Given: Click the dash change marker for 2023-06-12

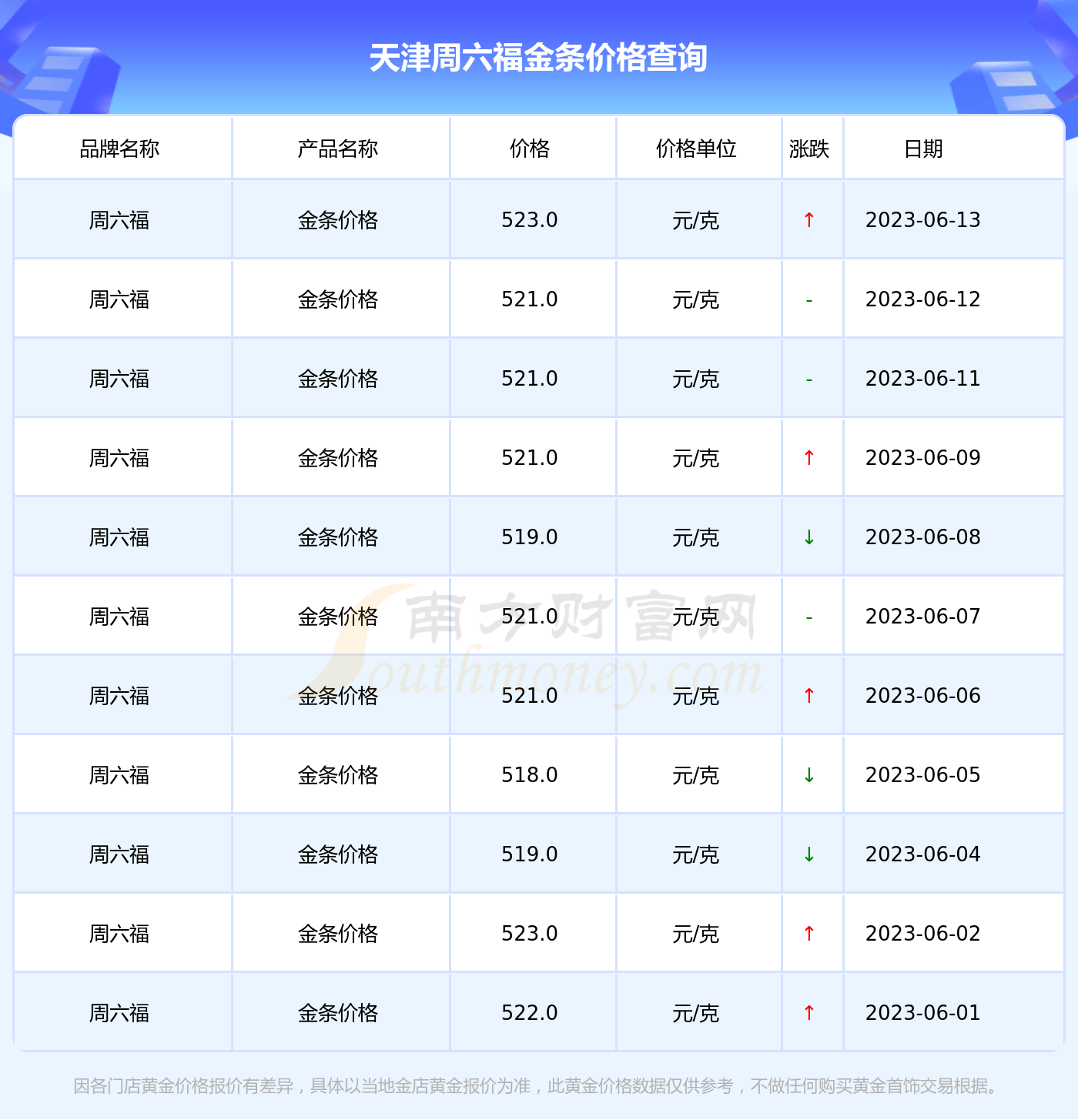Looking at the screenshot, I should click(x=808, y=300).
